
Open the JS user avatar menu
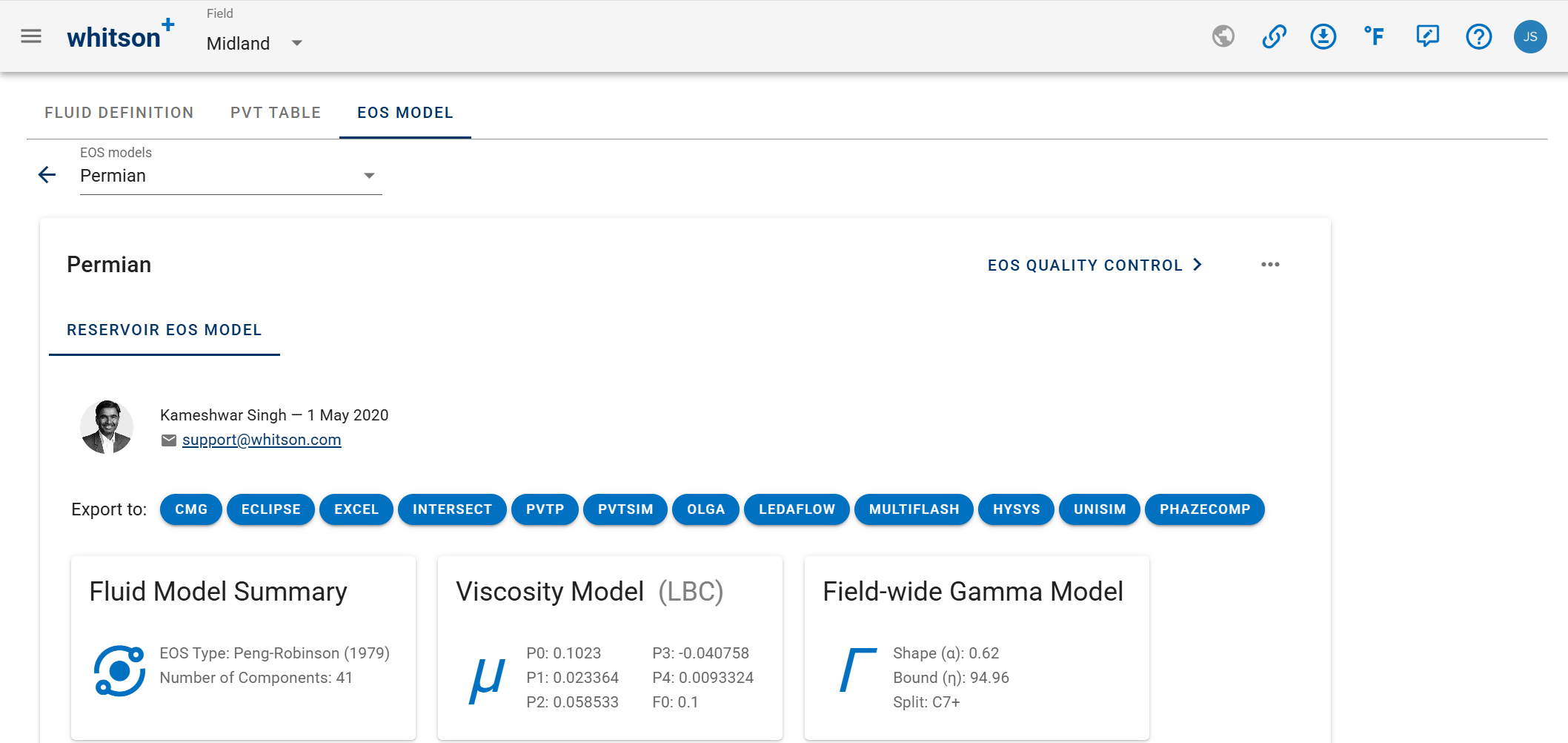point(1530,36)
